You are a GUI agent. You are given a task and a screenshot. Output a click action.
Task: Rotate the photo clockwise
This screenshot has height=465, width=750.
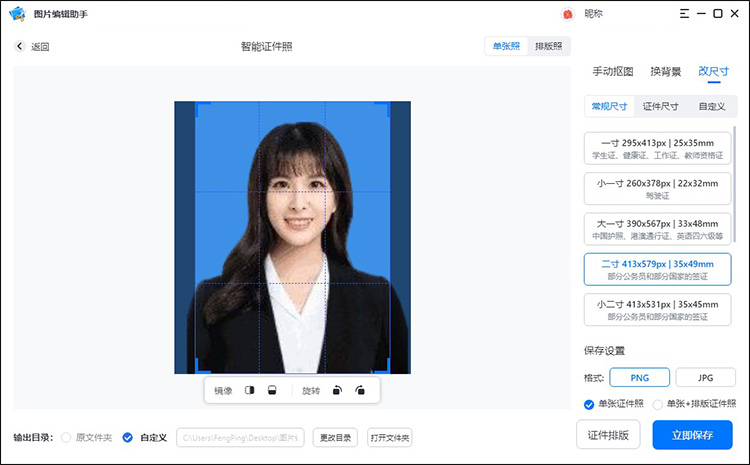click(360, 390)
